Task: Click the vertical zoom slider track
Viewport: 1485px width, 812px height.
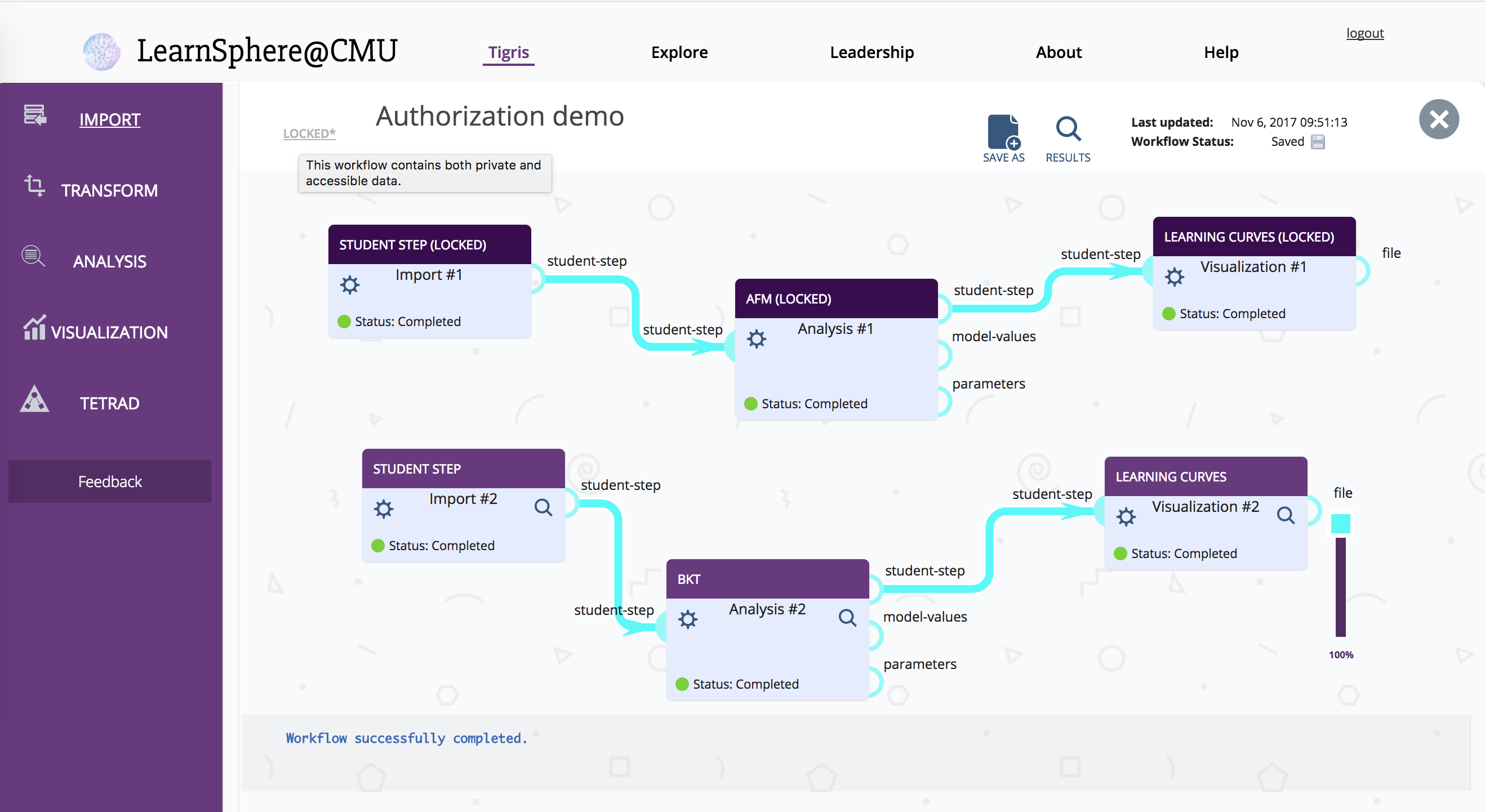Action: point(1340,587)
